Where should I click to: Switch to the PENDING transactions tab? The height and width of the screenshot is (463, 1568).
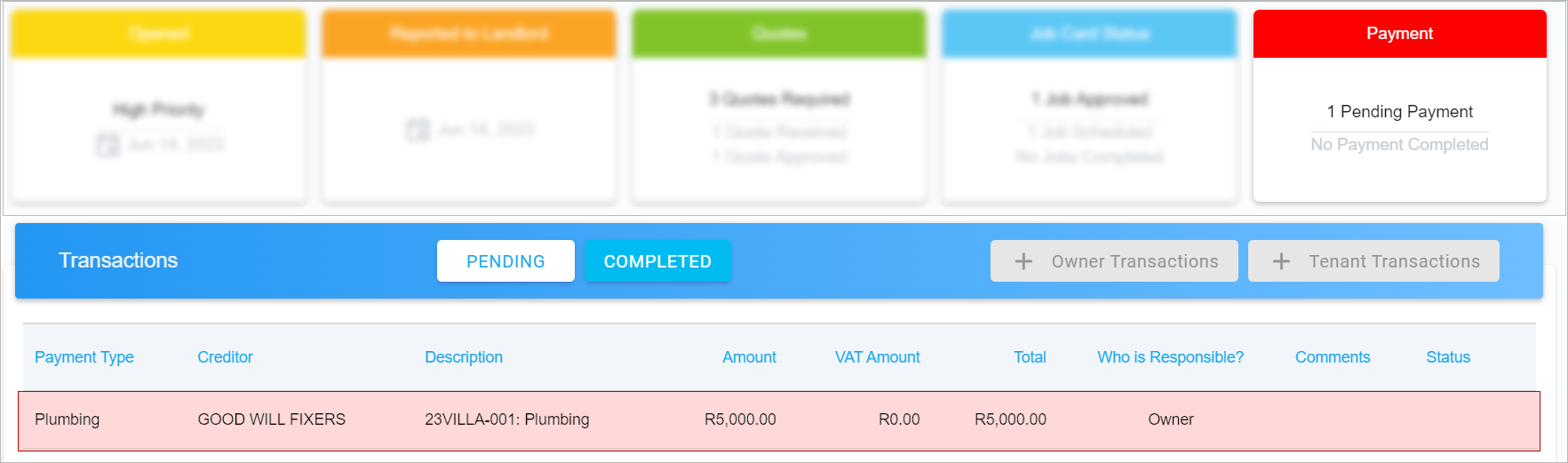[505, 261]
